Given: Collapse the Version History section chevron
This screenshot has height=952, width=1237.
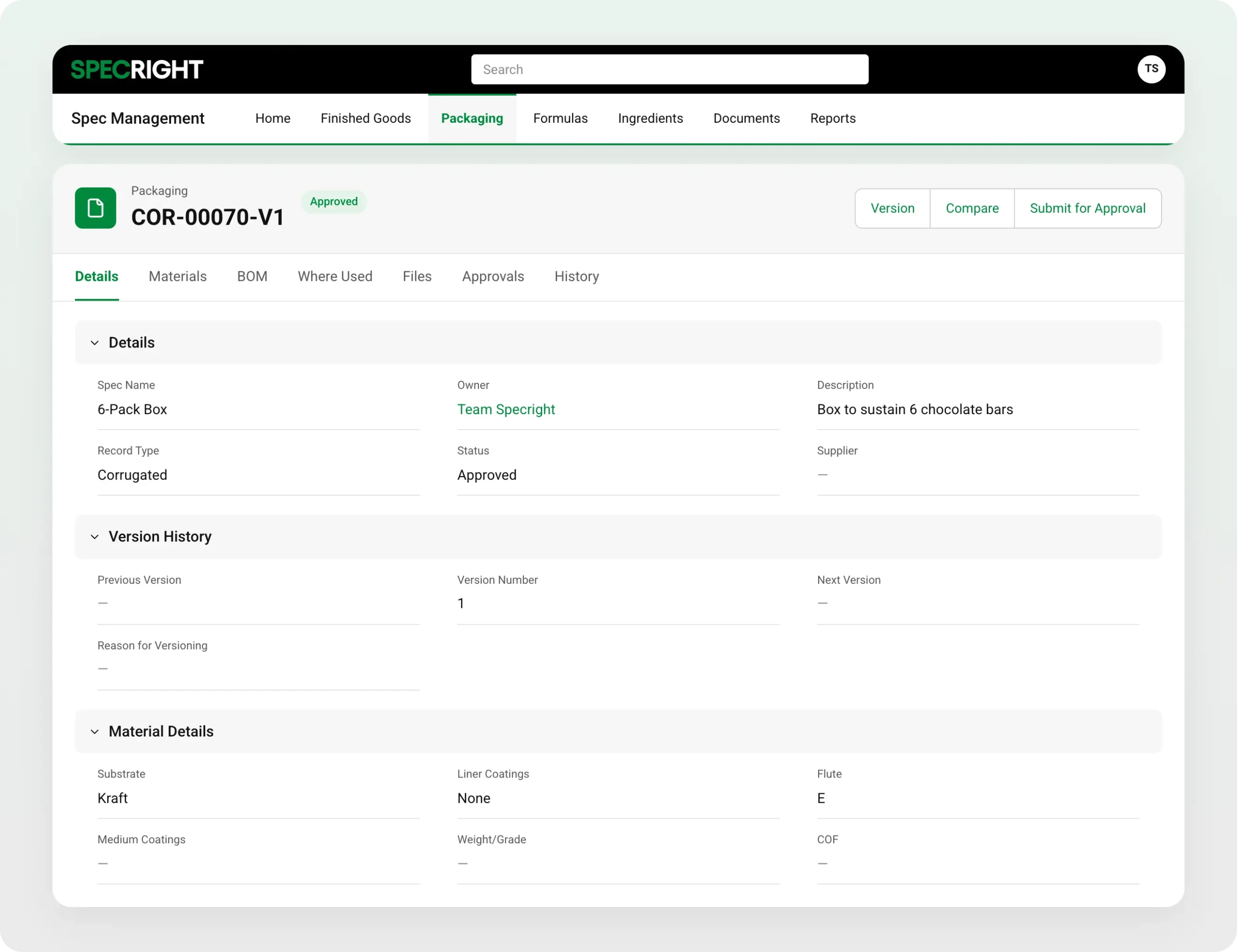Looking at the screenshot, I should click(x=95, y=536).
